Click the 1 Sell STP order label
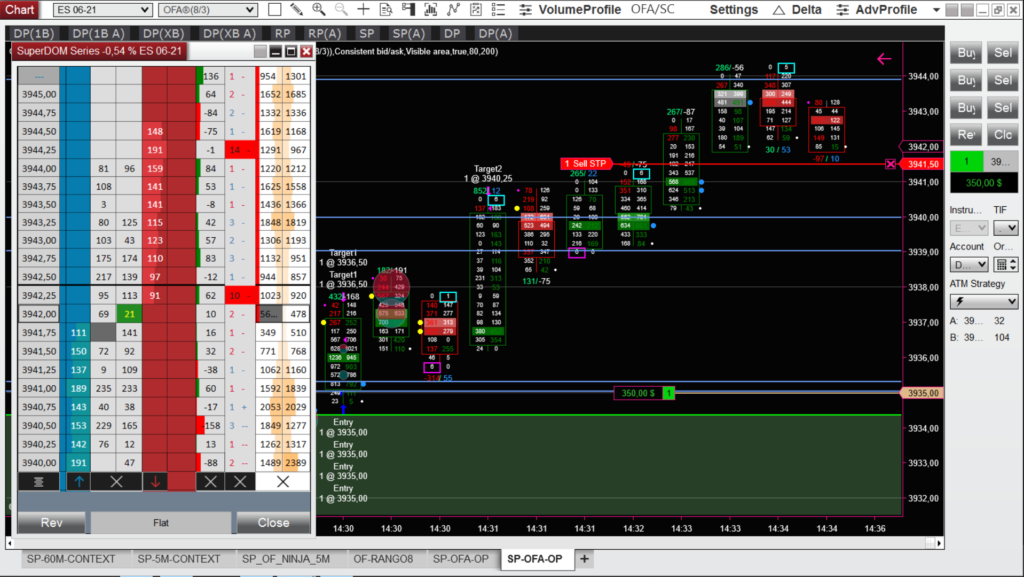1024x577 pixels. 586,163
